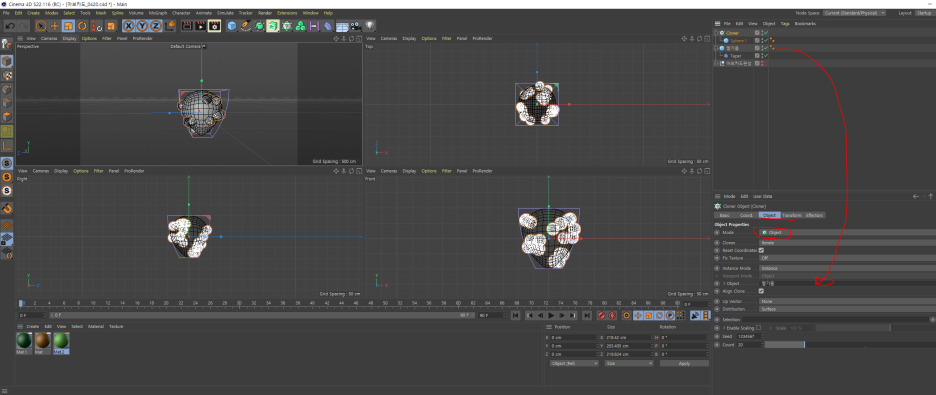Click the Play forward button in timeline
The width and height of the screenshot is (936, 395).
click(551, 315)
